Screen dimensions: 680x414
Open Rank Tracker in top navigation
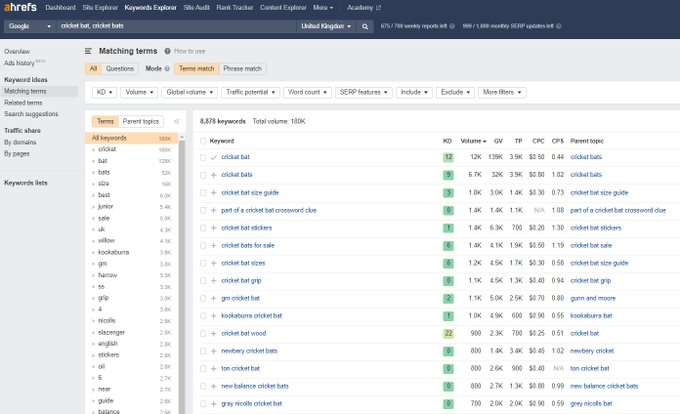235,8
